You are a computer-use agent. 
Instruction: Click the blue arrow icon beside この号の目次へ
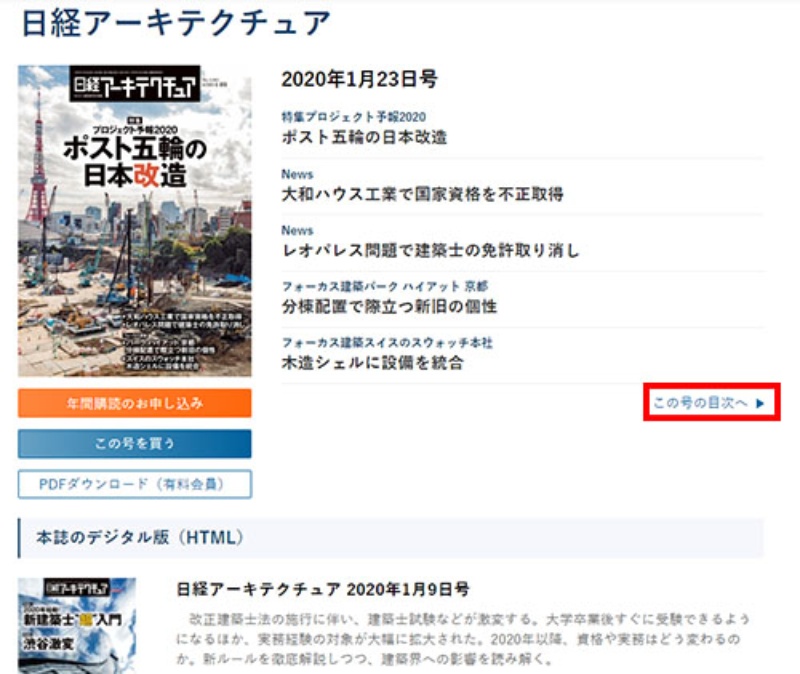coord(760,404)
